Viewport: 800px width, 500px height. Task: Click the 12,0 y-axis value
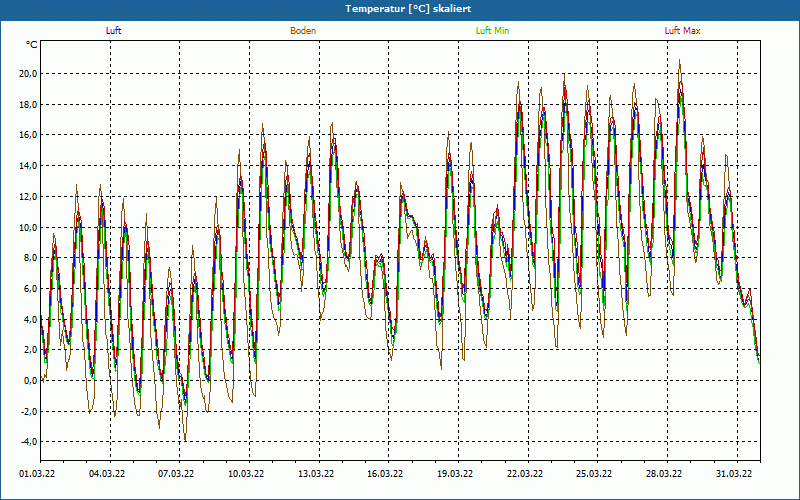29,197
